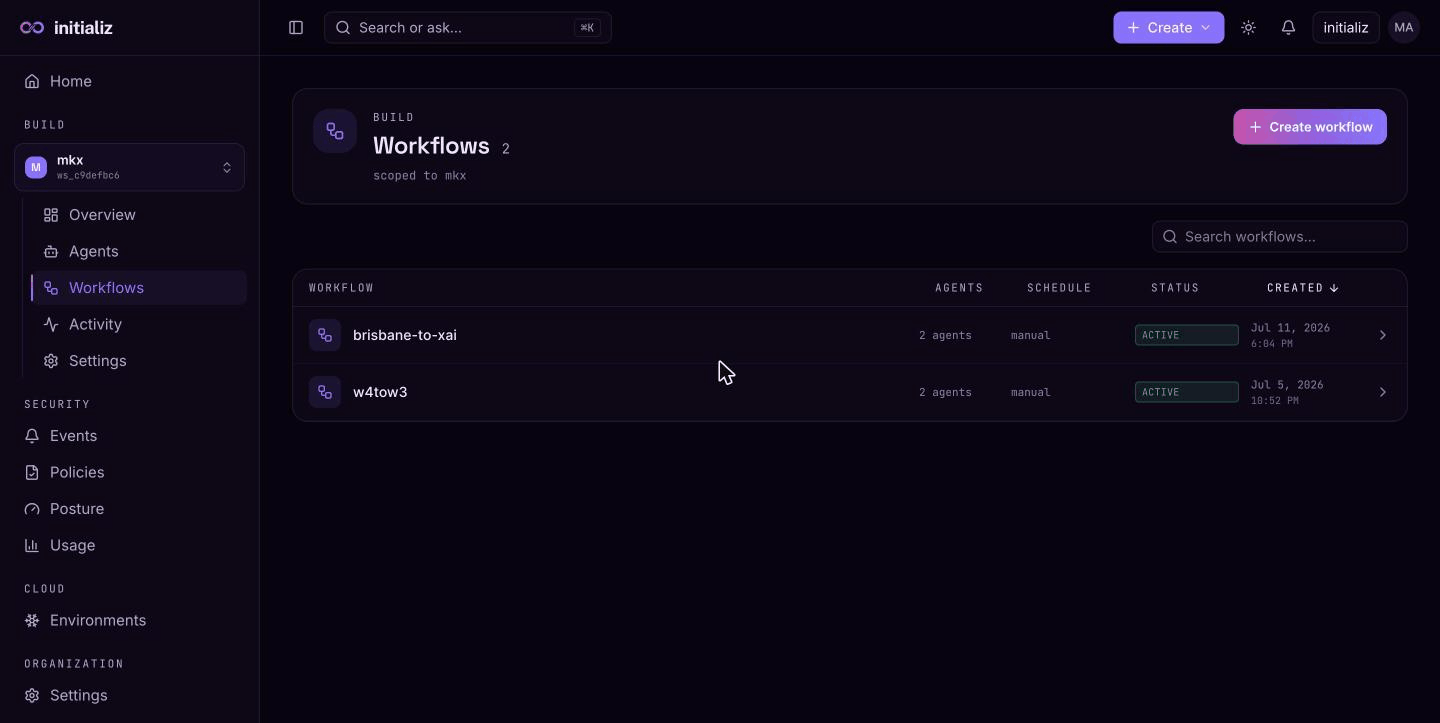Screen dimensions: 1440x723
Task: Click the Agents robot icon
Action: point(51,251)
